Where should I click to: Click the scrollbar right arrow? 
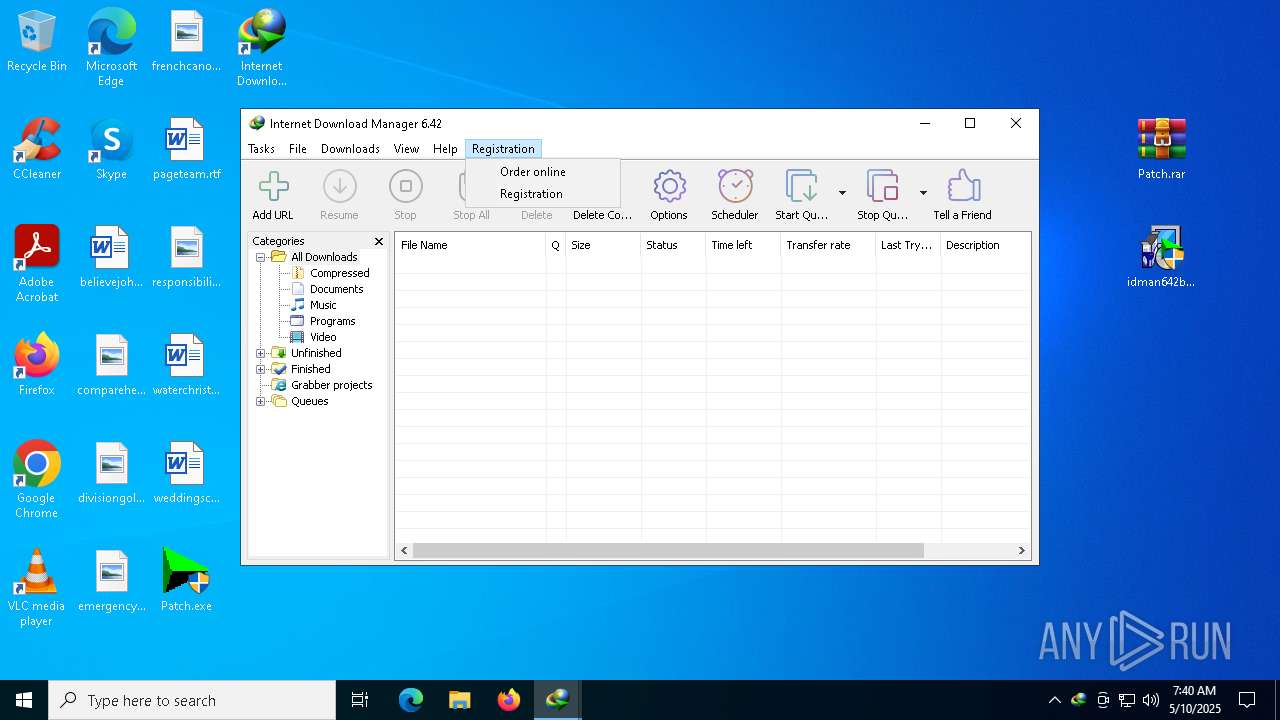[1021, 550]
